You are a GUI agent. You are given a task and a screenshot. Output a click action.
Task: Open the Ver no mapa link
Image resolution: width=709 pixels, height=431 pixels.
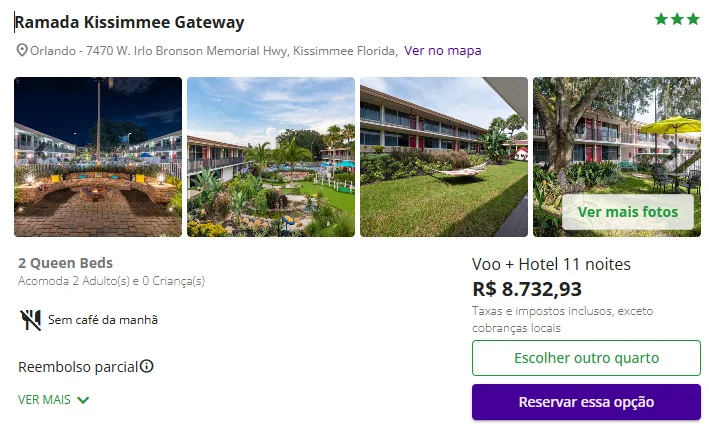click(x=442, y=51)
